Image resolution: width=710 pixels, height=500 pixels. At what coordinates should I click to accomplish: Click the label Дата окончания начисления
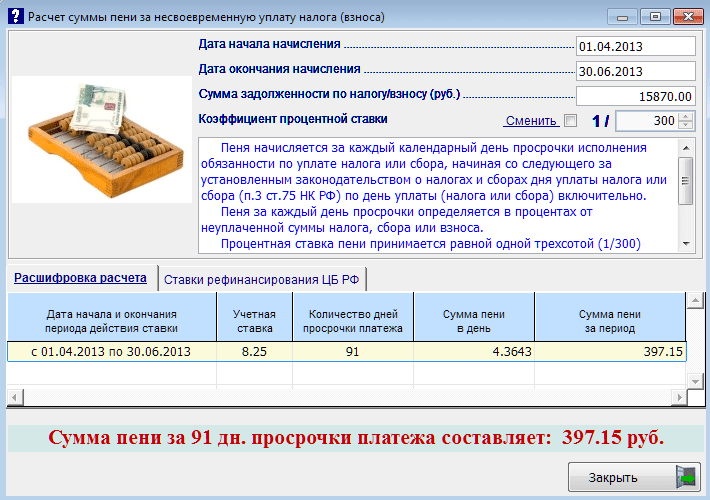(x=279, y=69)
